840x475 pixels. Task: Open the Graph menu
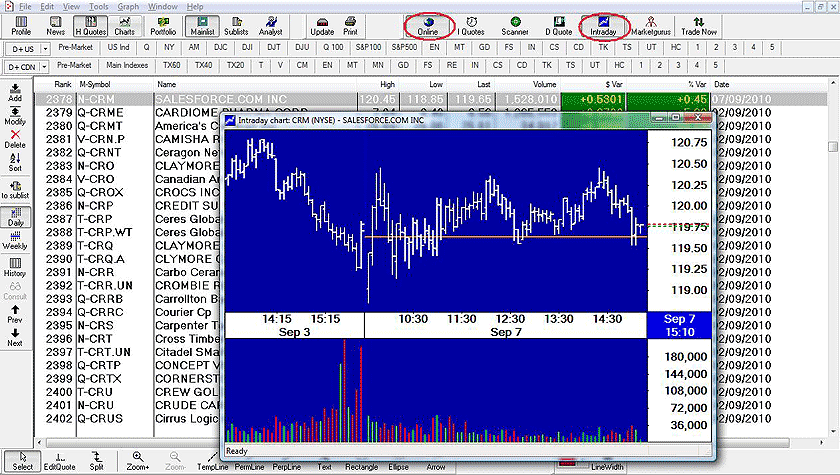click(x=128, y=6)
